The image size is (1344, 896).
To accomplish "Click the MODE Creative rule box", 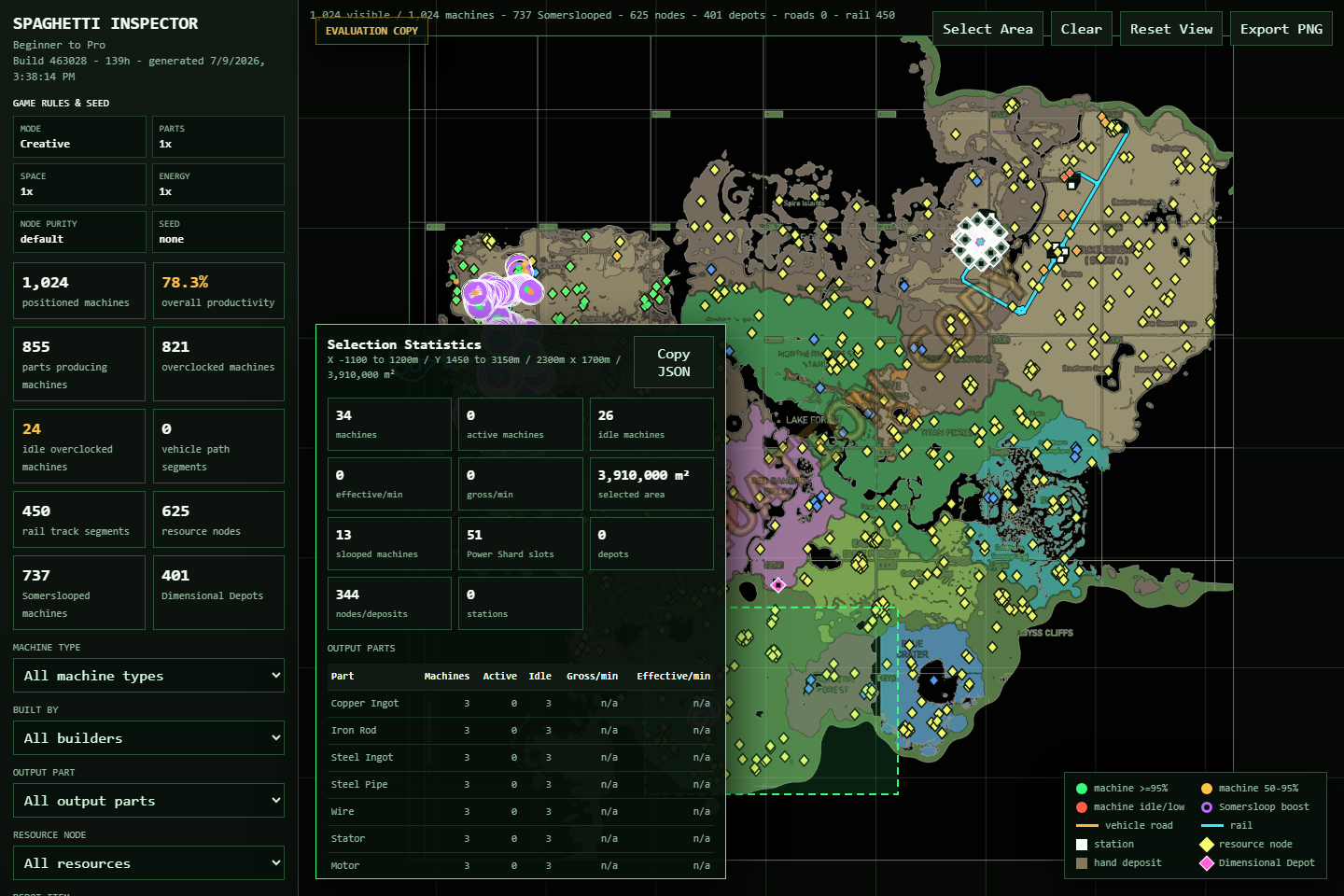I will coord(79,136).
